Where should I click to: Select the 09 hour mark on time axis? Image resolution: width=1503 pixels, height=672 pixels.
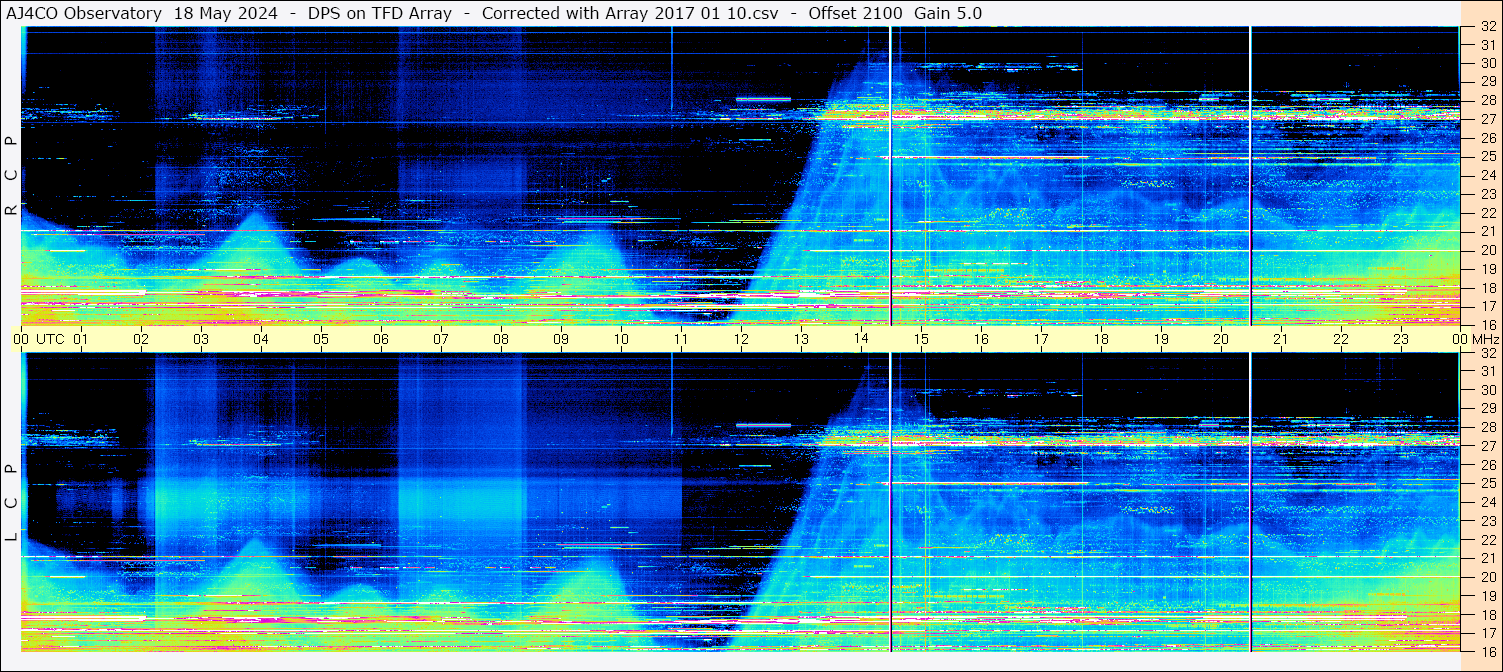coord(561,339)
